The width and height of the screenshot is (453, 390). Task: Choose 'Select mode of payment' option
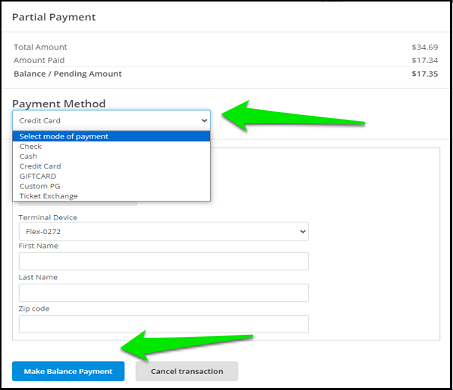point(111,136)
